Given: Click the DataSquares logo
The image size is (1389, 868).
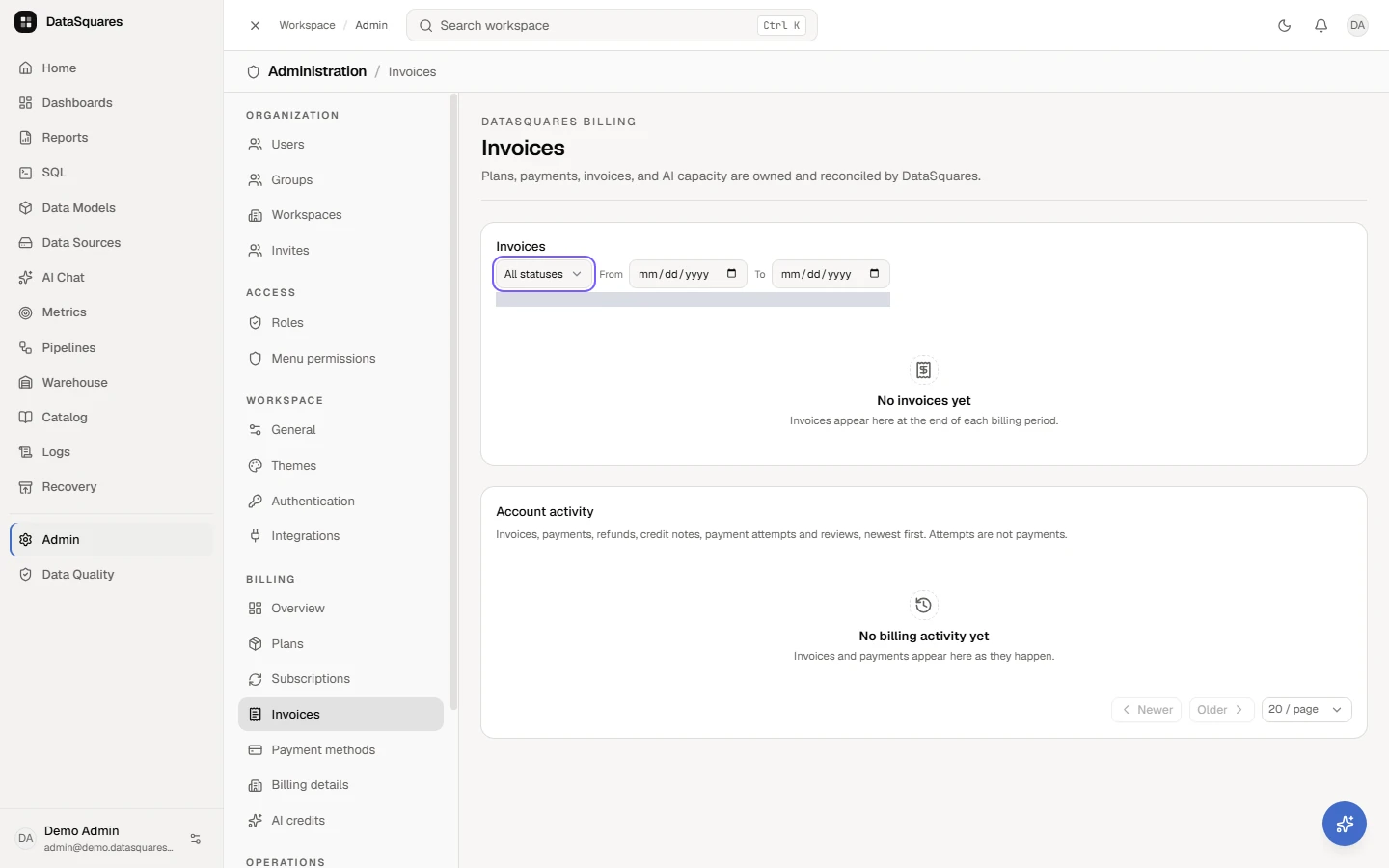Looking at the screenshot, I should [x=26, y=22].
